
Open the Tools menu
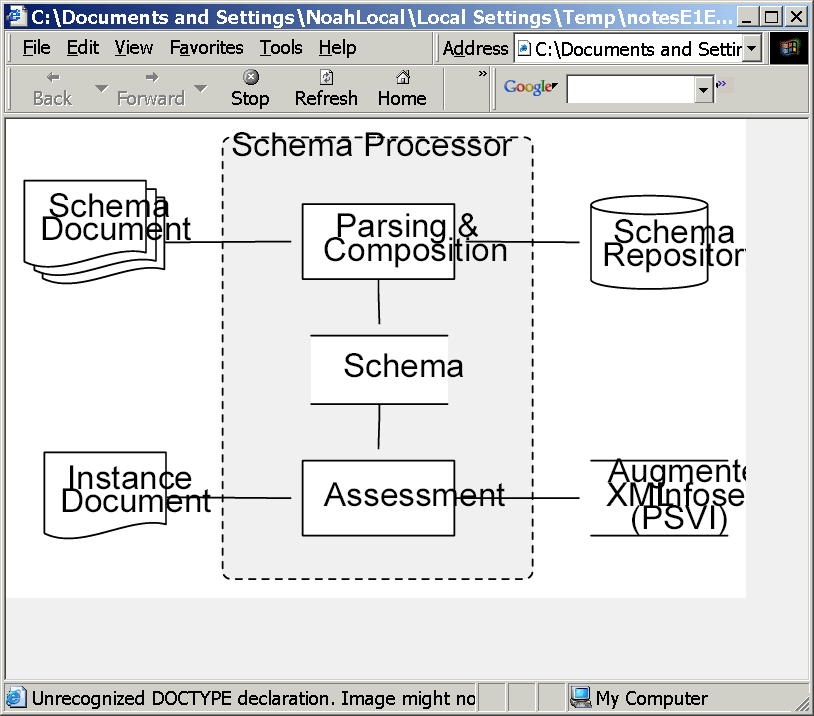[281, 48]
